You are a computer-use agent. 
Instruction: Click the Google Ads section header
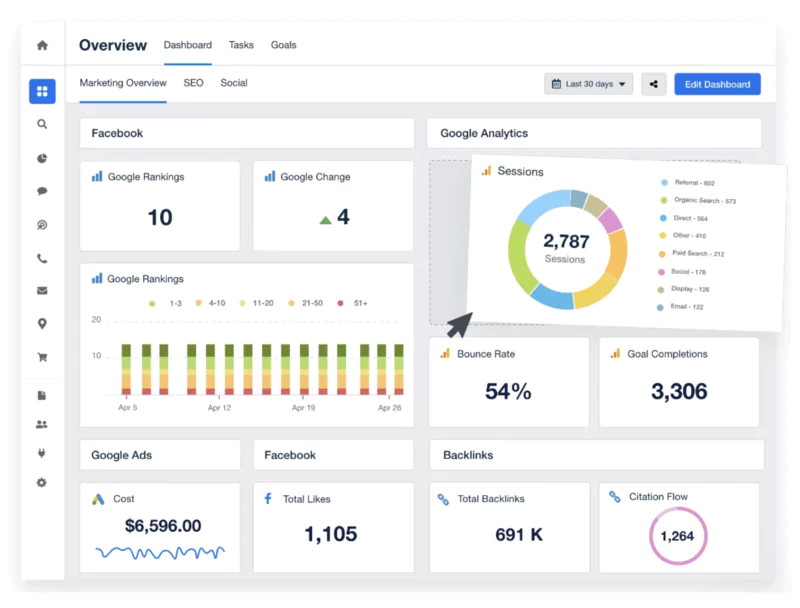tap(160, 455)
